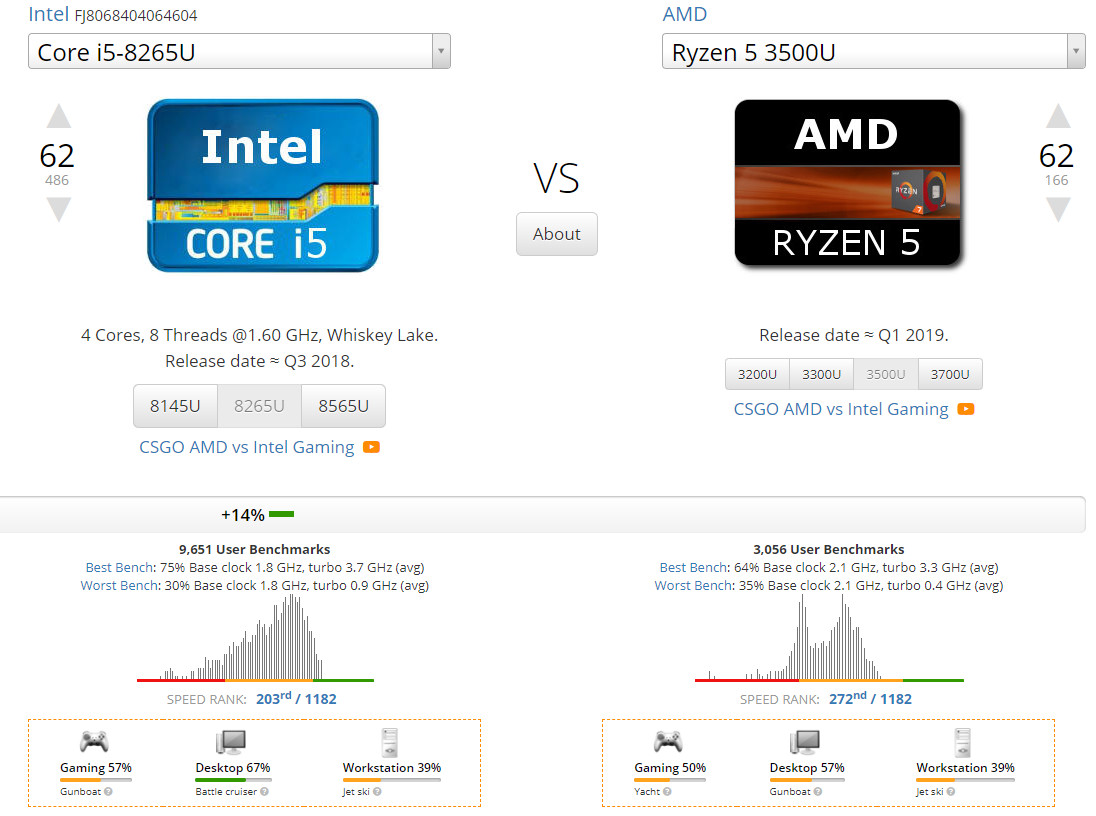The width and height of the screenshot is (1096, 816).
Task: Click help icon next to AMD Jet ski
Action: pos(951,792)
